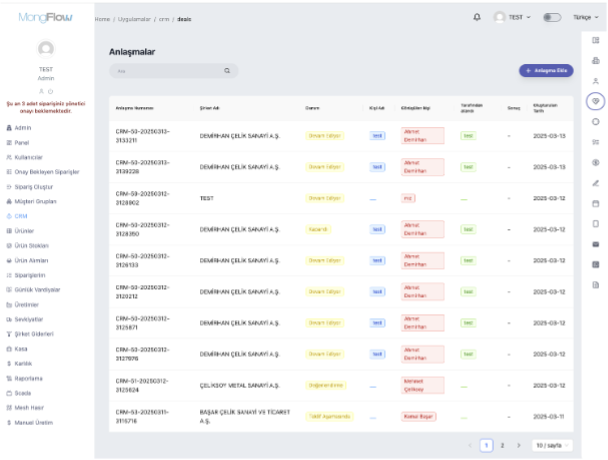Open the 10 / sayfa page size dropdown
Viewport: 608px width, 460px height.
(x=552, y=445)
